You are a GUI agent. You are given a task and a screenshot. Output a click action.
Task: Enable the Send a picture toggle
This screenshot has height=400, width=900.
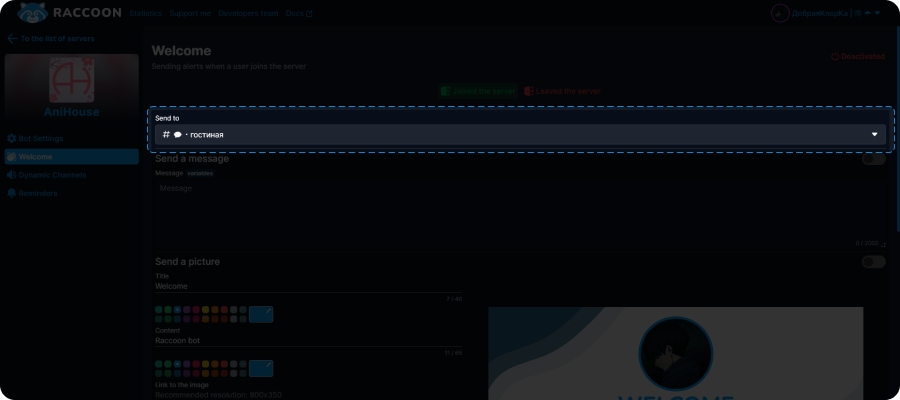(873, 262)
